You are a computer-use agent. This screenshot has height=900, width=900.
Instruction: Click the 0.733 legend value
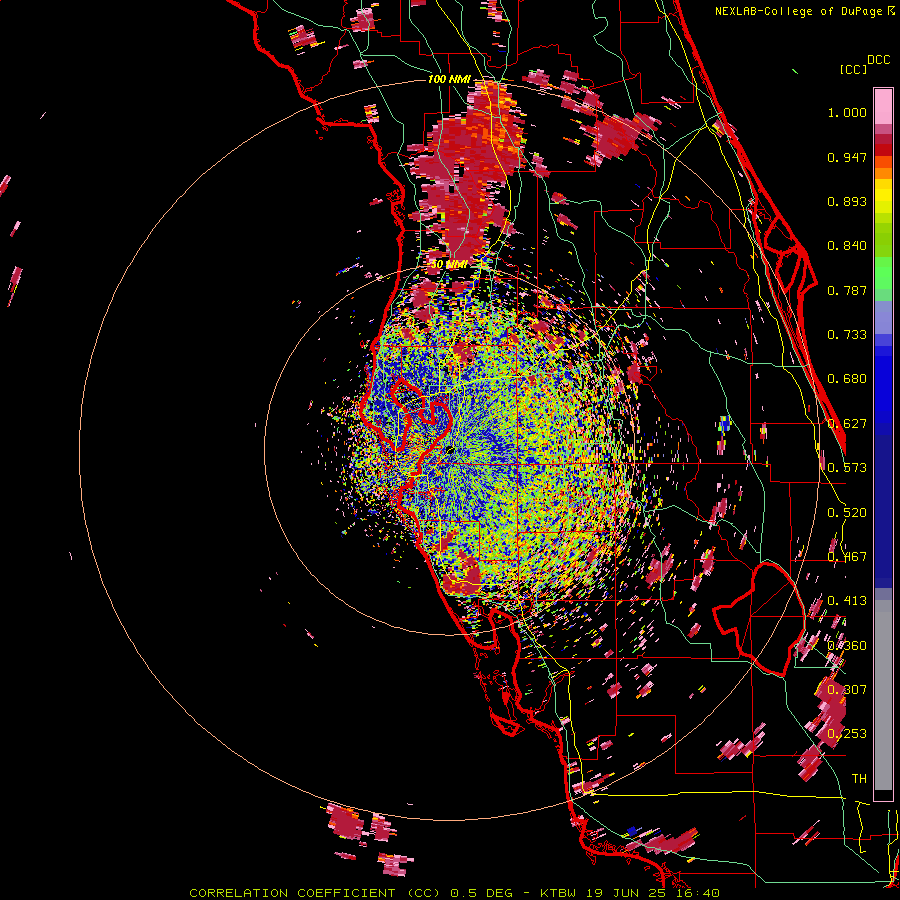[x=847, y=335]
